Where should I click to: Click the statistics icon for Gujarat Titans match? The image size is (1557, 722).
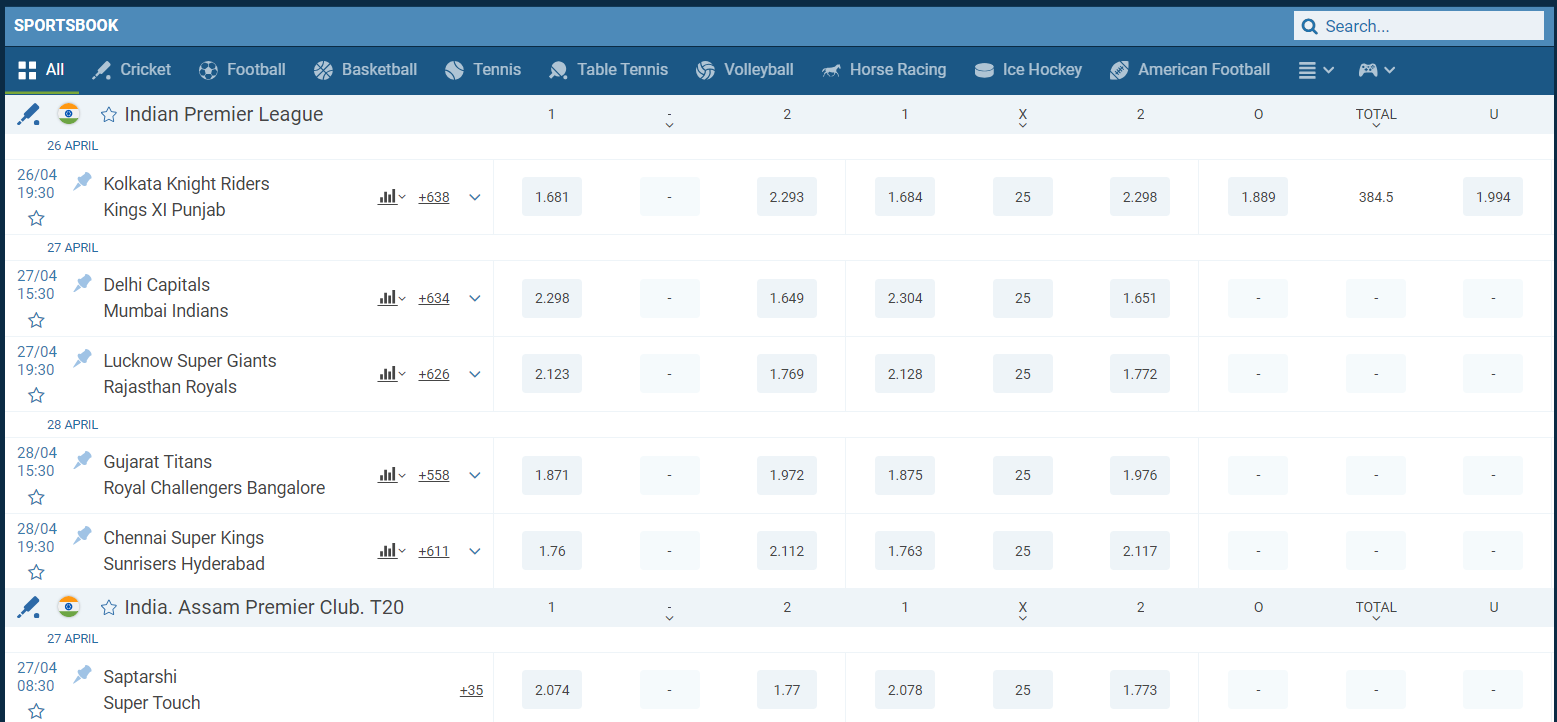(x=387, y=475)
